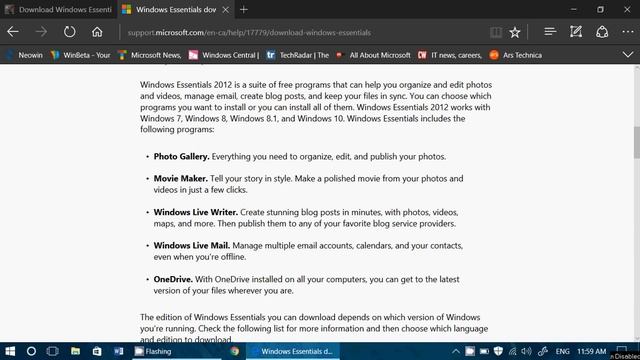Open the Wi-Fi network flyout
Screen dimensions: 640x360
512,351
